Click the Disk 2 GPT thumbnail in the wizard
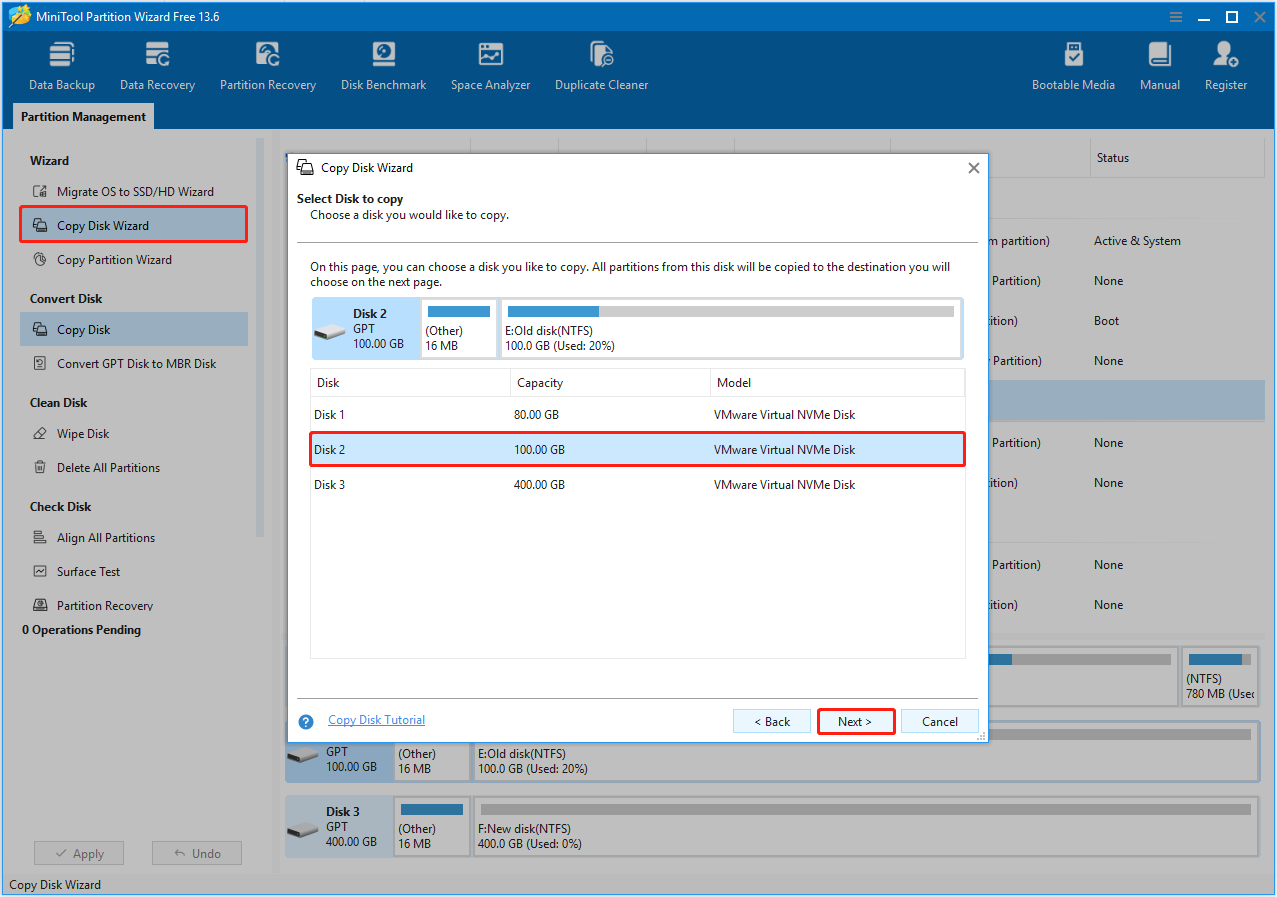Screen dimensions: 1277x897 click(x=366, y=328)
